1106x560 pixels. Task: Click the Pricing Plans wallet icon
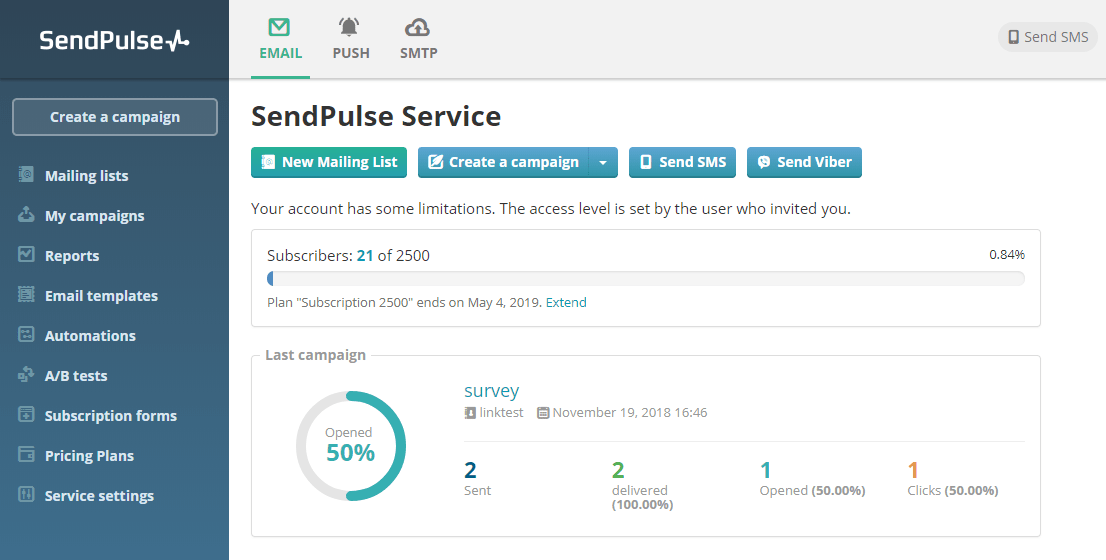(x=26, y=454)
